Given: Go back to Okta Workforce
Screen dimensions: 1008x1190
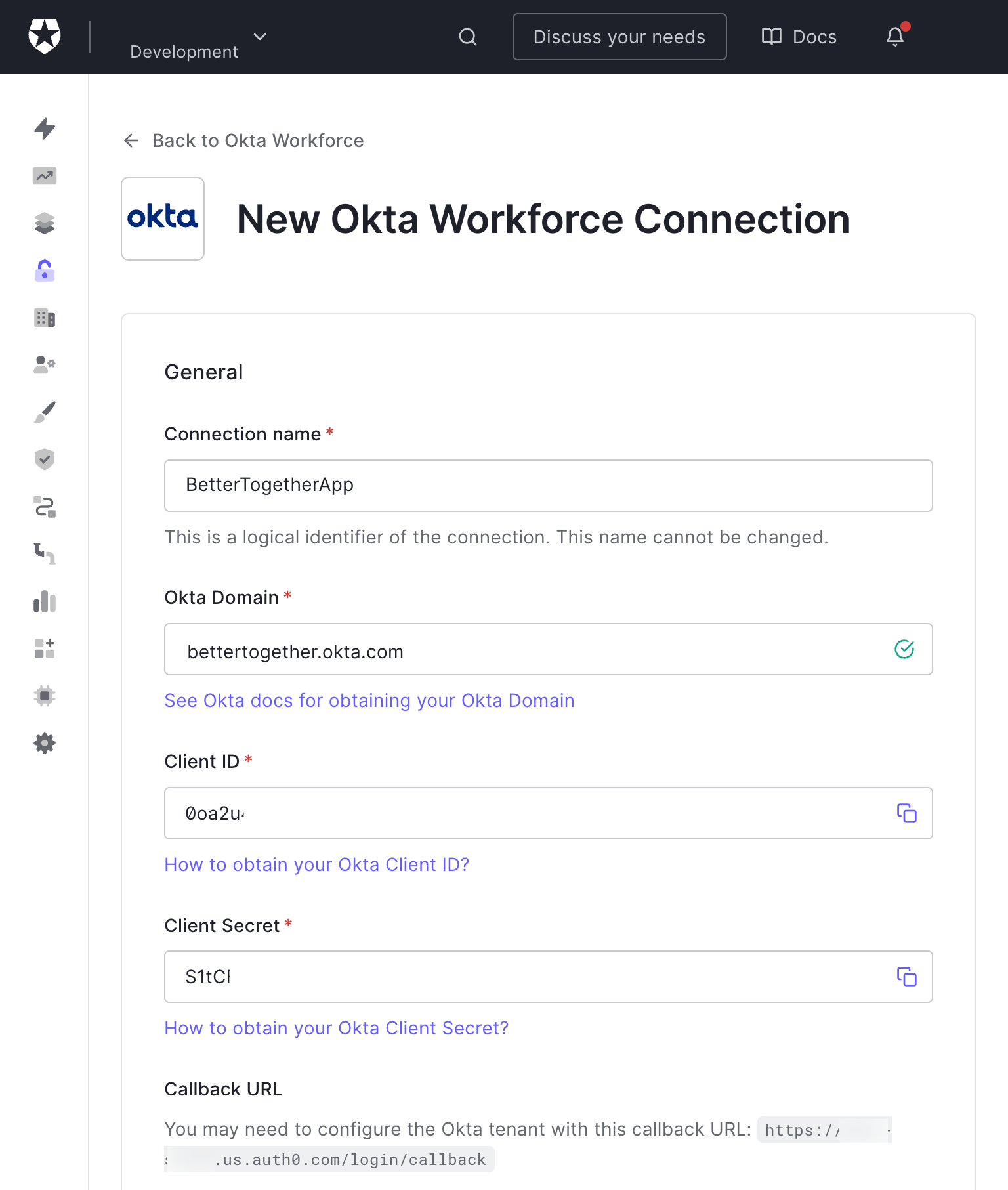Looking at the screenshot, I should (x=243, y=140).
